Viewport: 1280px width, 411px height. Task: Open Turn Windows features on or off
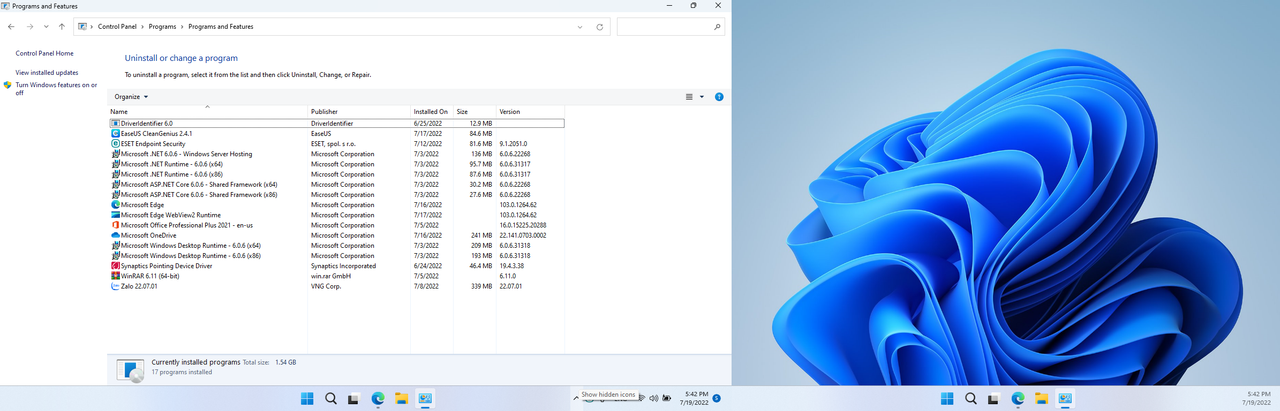pyautogui.click(x=56, y=89)
